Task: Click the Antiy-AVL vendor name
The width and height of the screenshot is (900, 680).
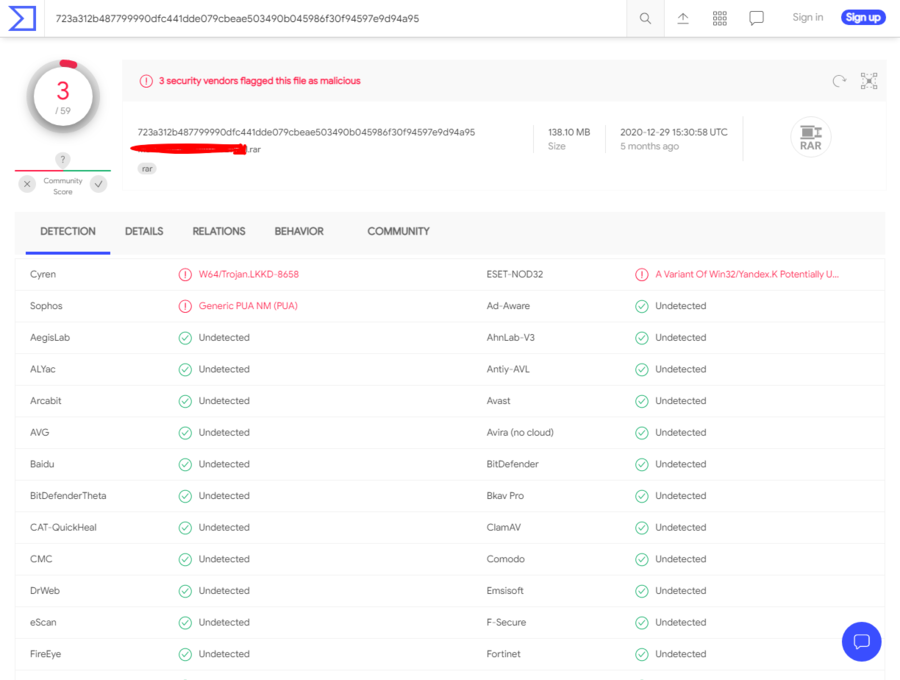Action: click(x=508, y=369)
